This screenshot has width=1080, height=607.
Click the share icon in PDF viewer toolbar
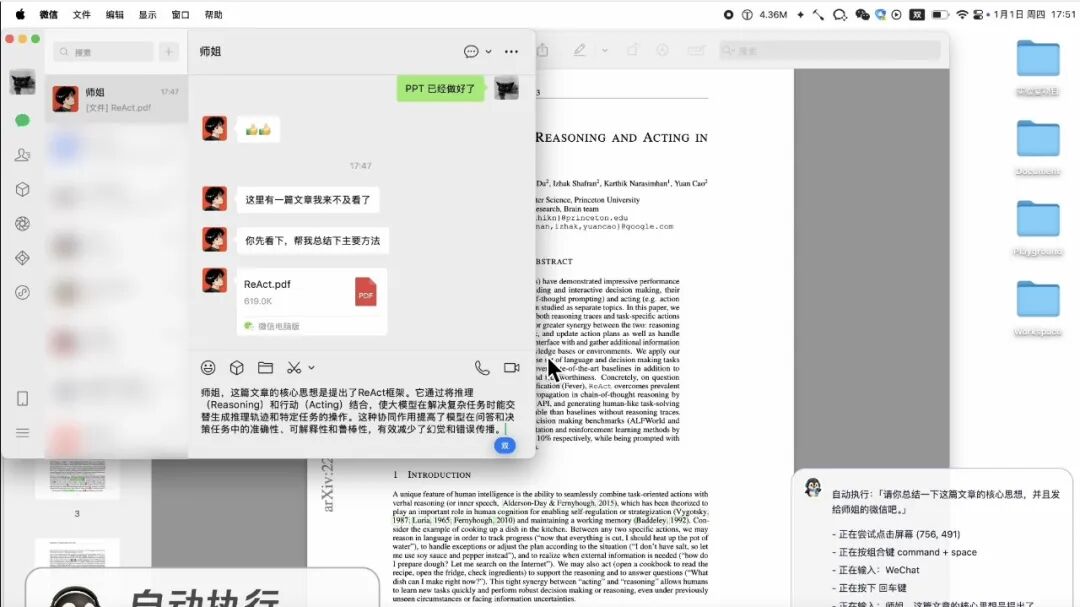pos(543,50)
